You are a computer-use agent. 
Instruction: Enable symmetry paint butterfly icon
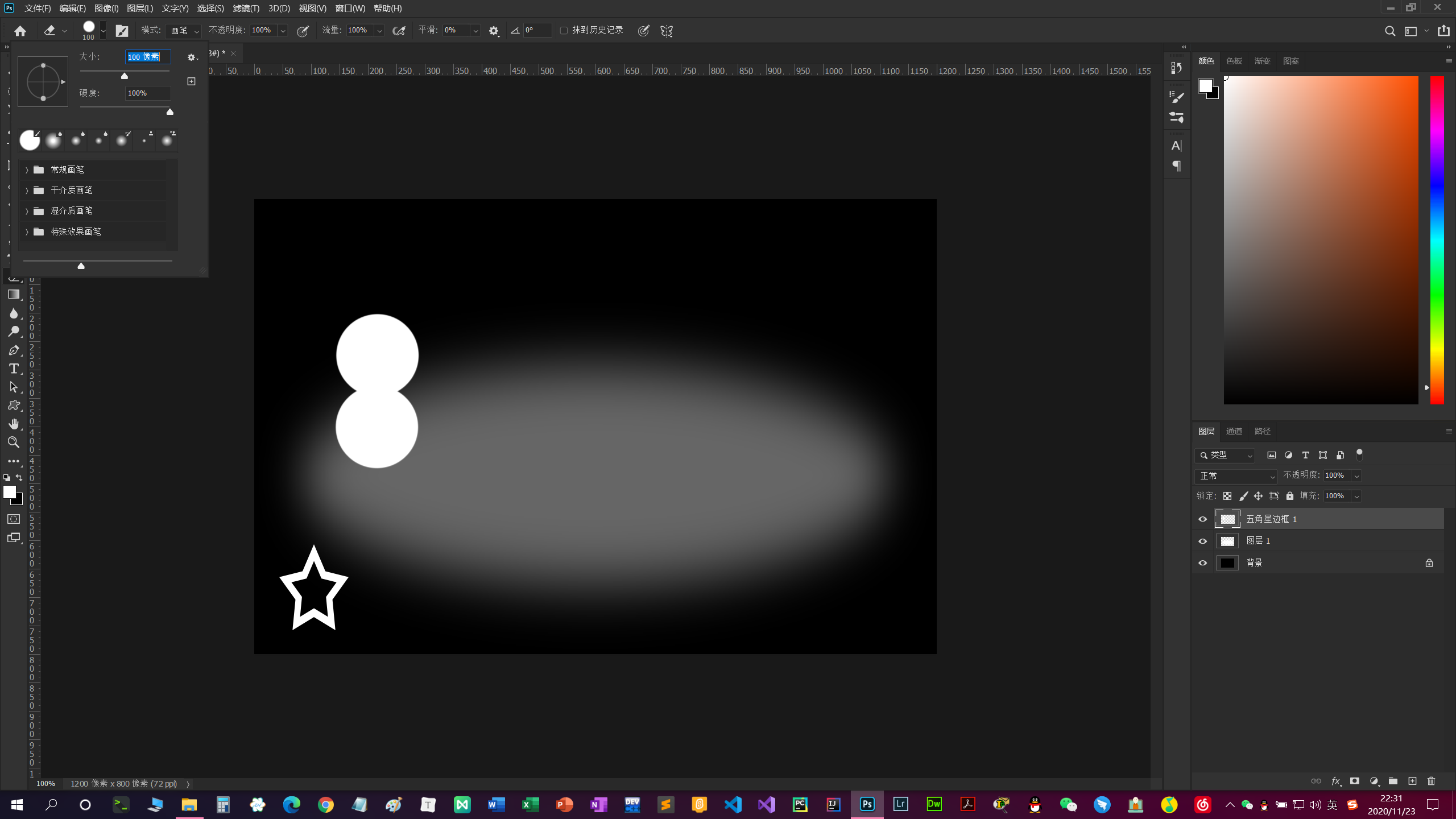coord(667,31)
